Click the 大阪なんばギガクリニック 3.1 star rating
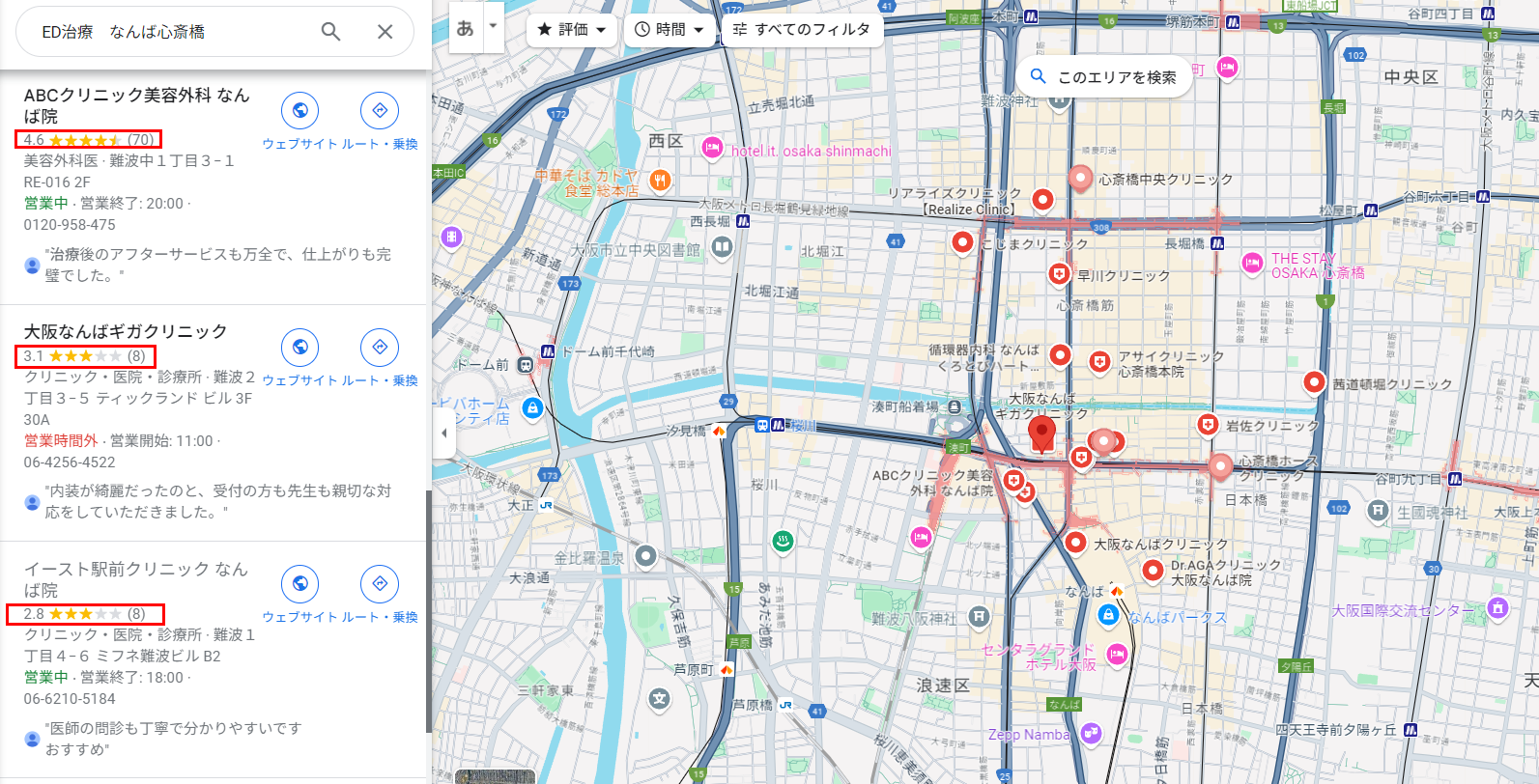 (x=85, y=356)
